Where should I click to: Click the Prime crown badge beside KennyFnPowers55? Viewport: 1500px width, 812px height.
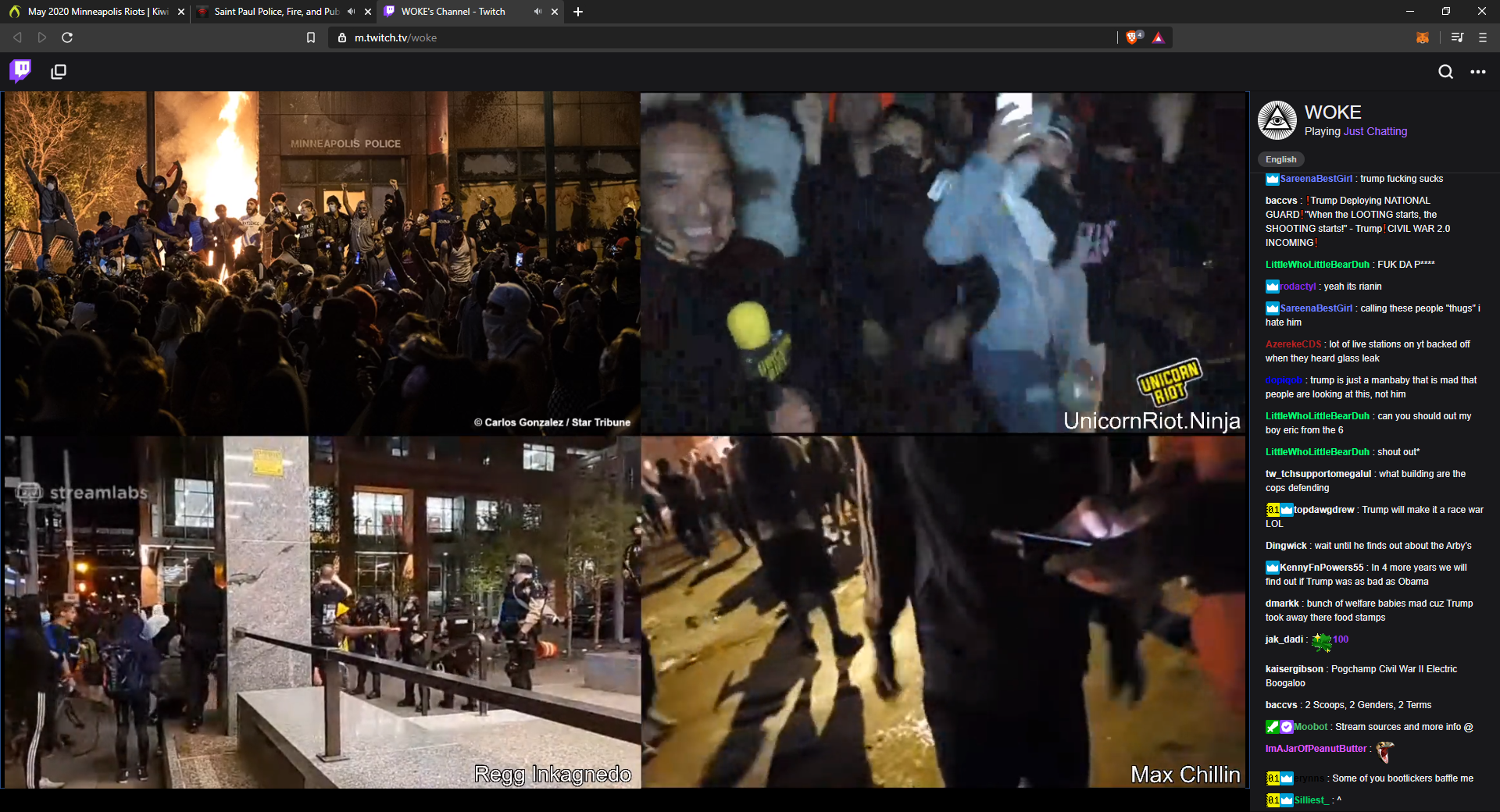click(1273, 568)
